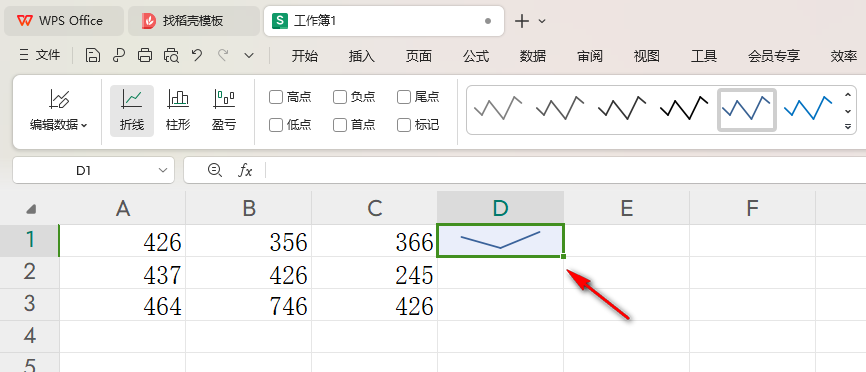
Task: Click the save icon in quick toolbar
Action: [x=93, y=55]
